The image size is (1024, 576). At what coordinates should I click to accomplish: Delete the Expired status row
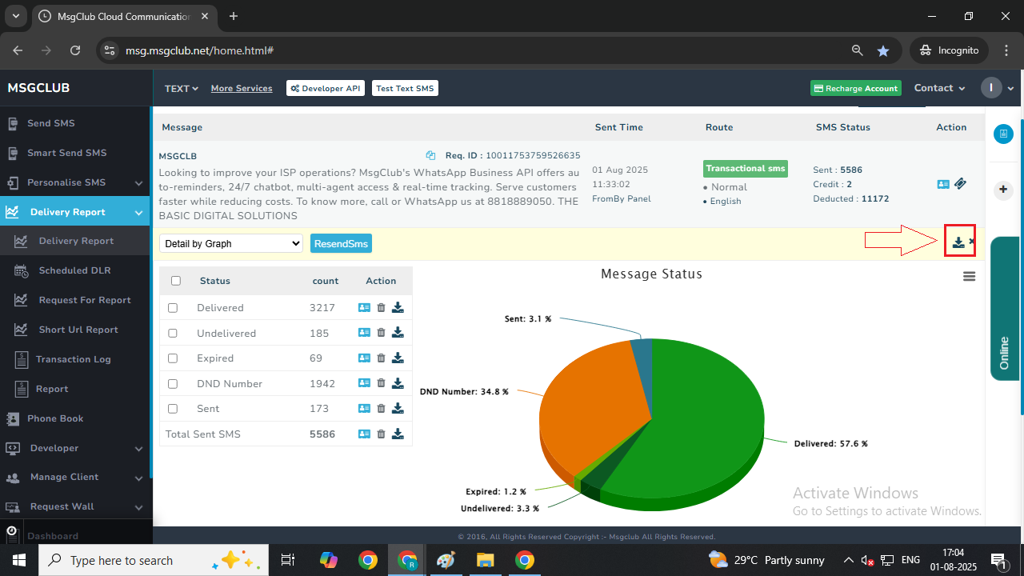(x=381, y=358)
